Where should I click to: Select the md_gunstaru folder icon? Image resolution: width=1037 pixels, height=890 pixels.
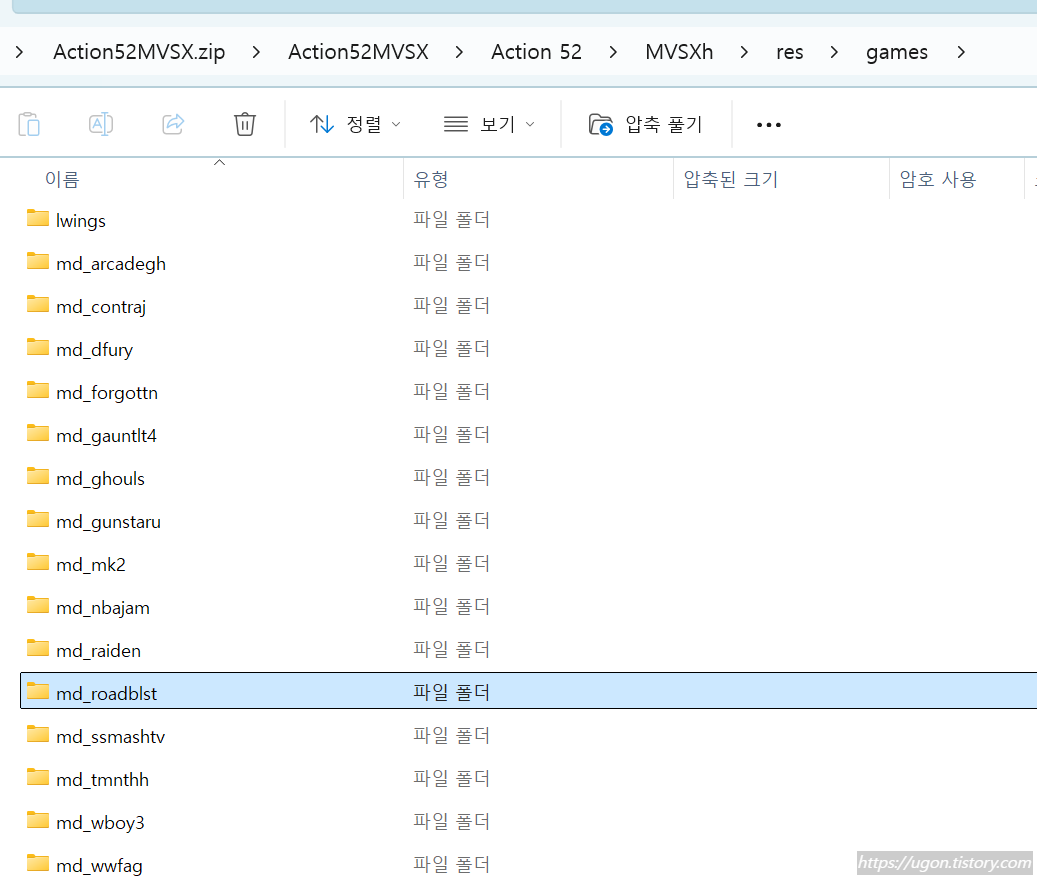pyautogui.click(x=38, y=519)
